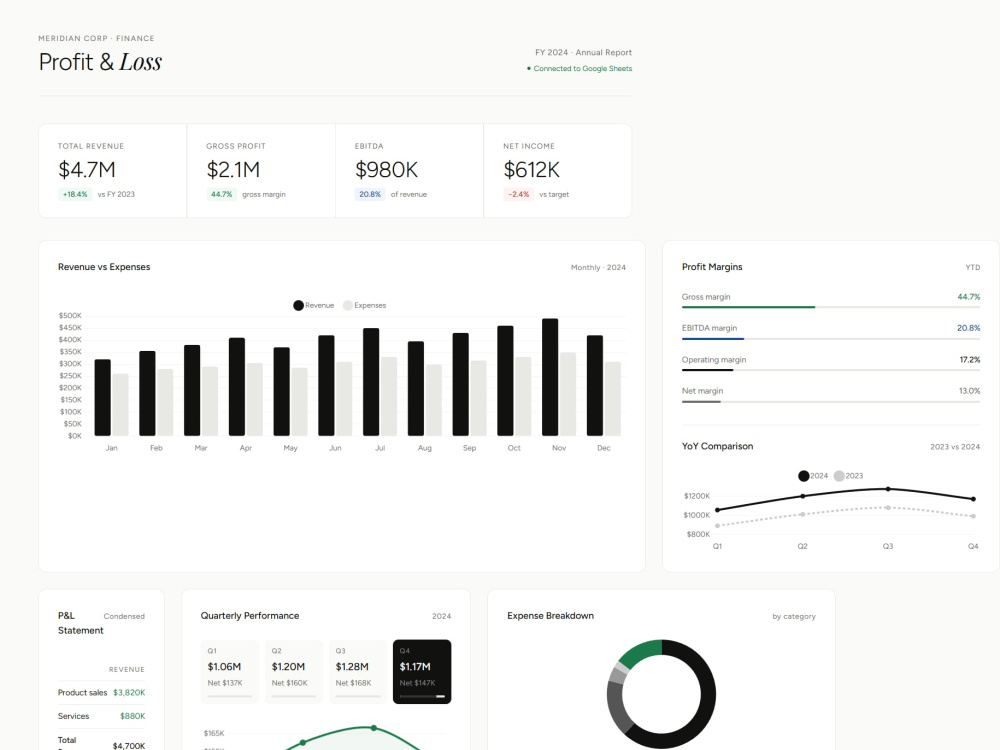
Task: Click the Revenue vs Expenses title
Action: pyautogui.click(x=104, y=267)
